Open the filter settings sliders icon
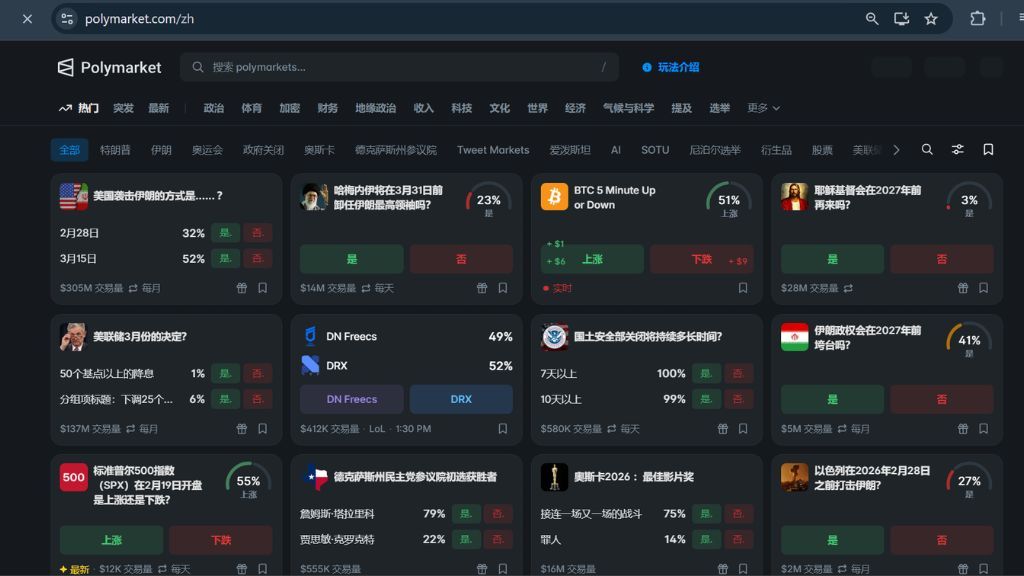The image size is (1024, 576). 957,150
